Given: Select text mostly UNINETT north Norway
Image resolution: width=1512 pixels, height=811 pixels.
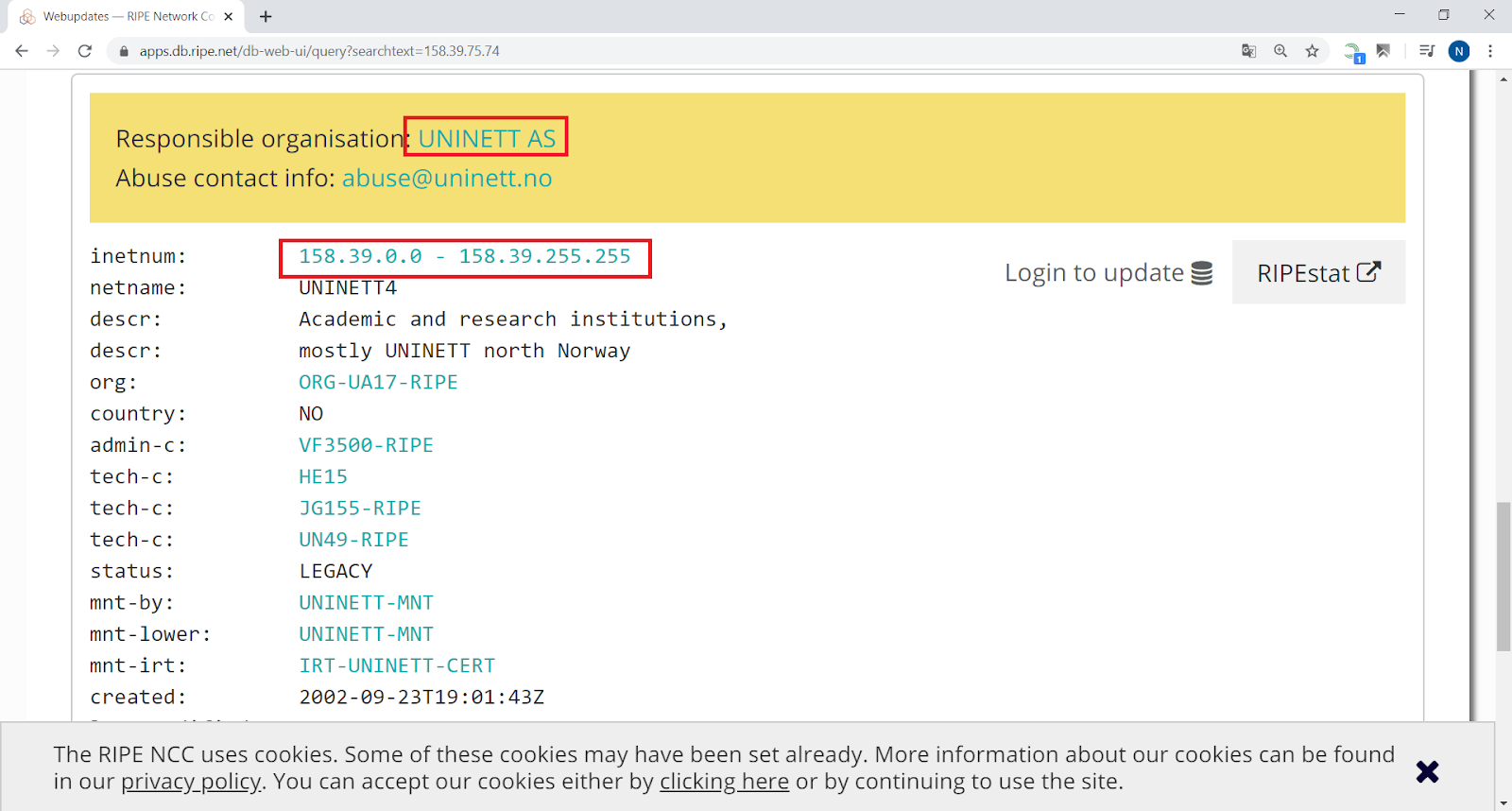Looking at the screenshot, I should (x=464, y=351).
